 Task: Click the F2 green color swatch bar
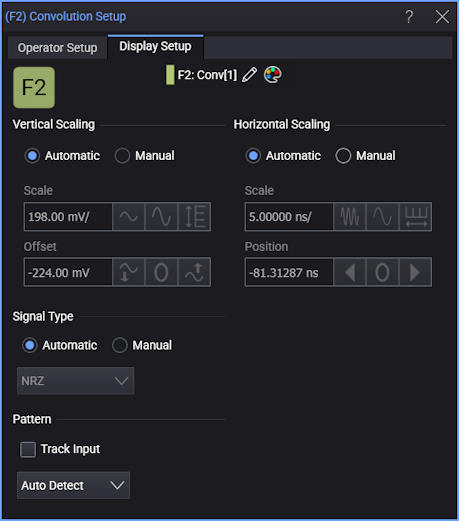coord(170,75)
